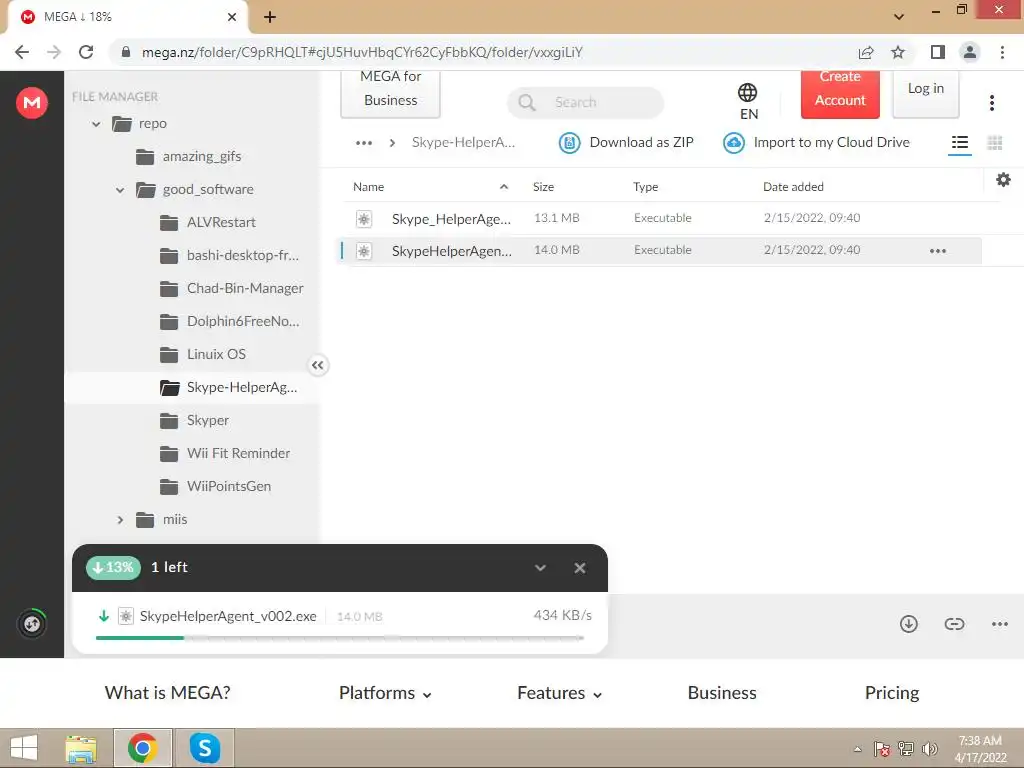Open the Chrome tab search chevron
Screen dimensions: 1024x768
[x=899, y=16]
